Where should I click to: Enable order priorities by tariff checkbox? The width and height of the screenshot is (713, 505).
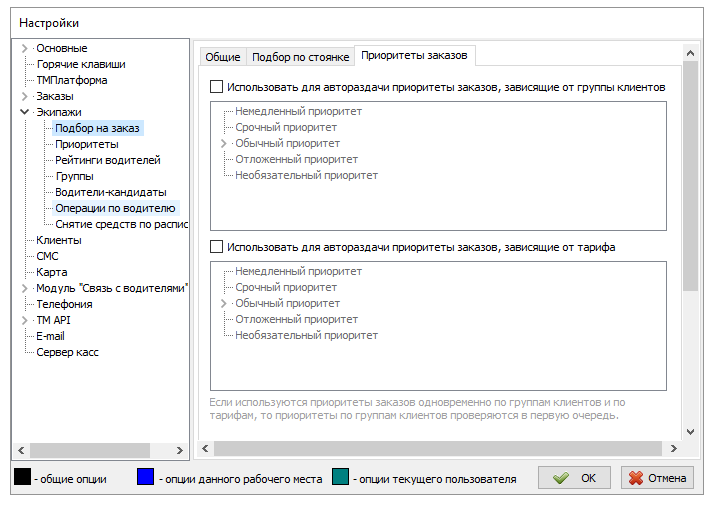[217, 247]
